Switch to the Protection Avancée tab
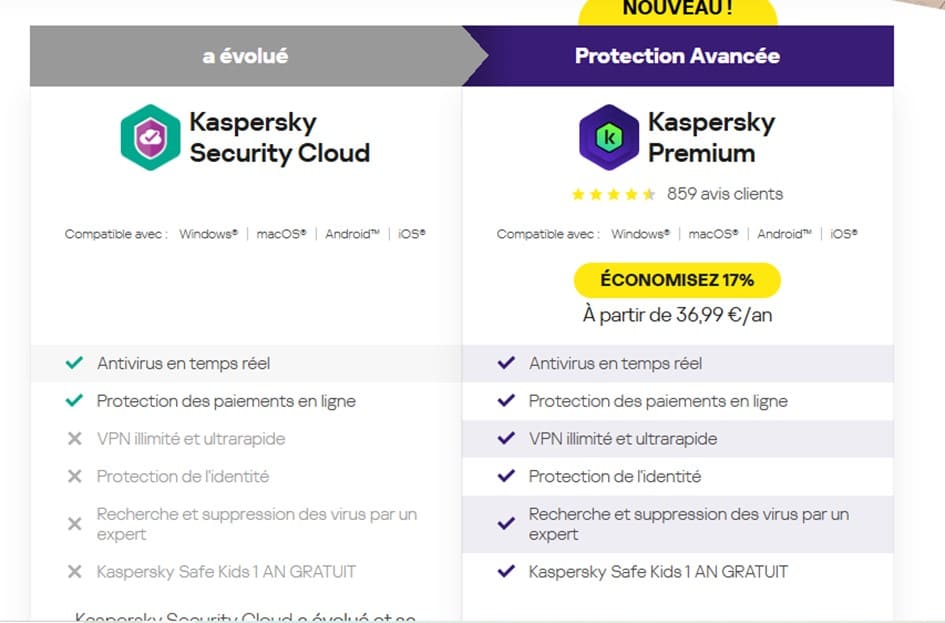This screenshot has height=623, width=945. tap(677, 56)
